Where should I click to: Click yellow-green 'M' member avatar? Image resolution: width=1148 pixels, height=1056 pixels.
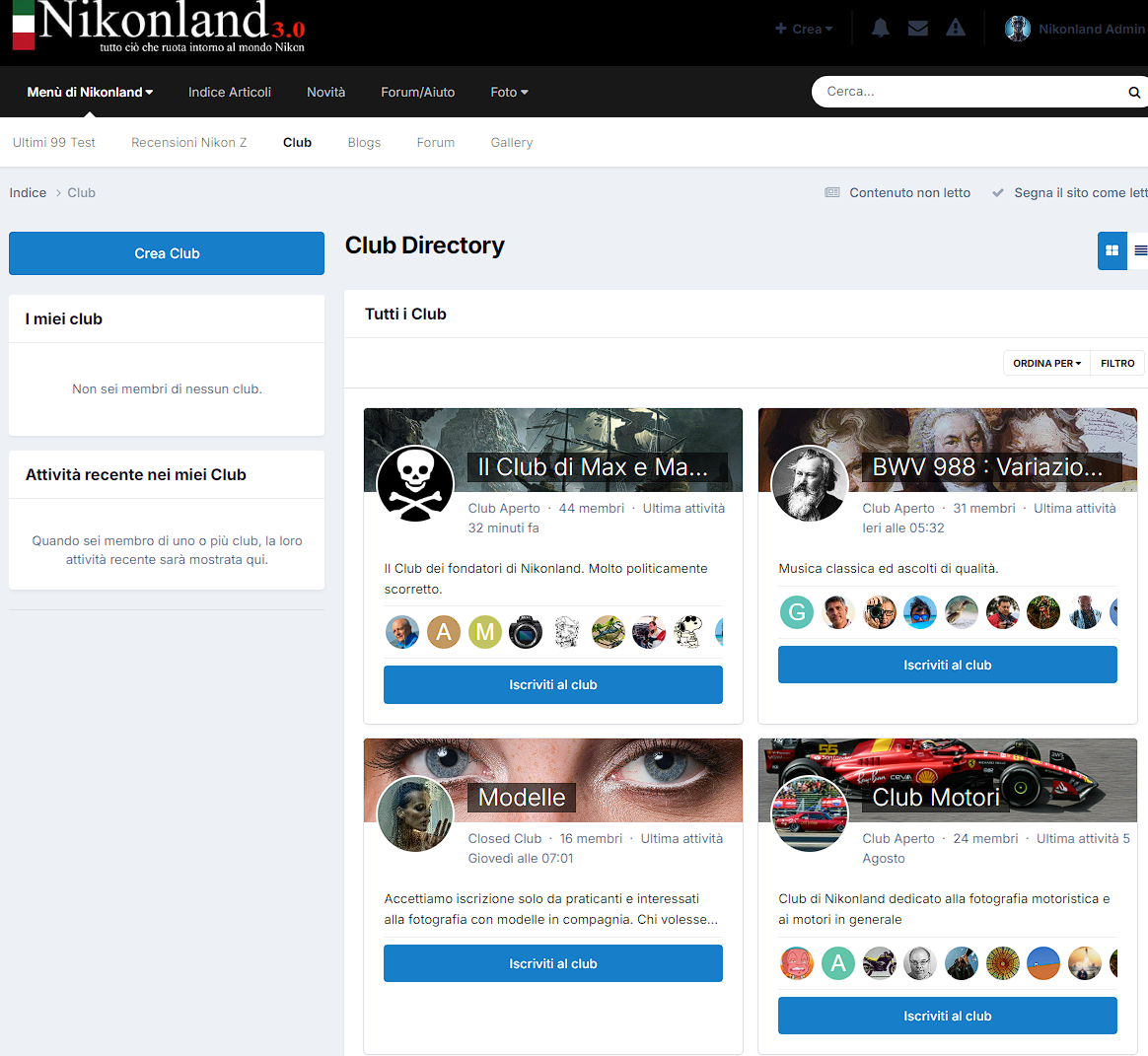484,632
